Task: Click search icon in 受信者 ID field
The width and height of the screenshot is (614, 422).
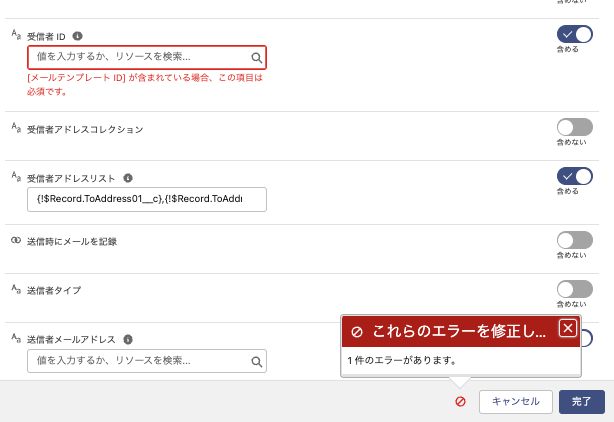Action: click(256, 58)
